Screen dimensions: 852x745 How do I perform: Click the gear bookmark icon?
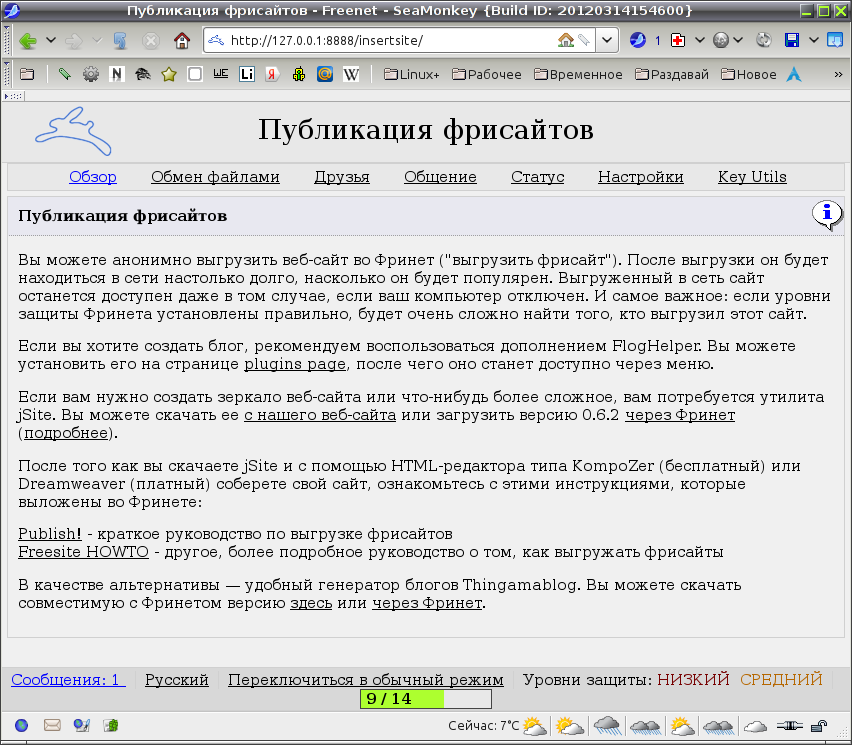[x=91, y=74]
